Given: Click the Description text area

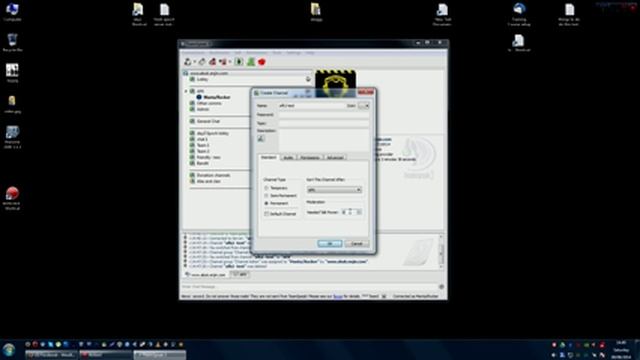Looking at the screenshot, I should pyautogui.click(x=324, y=140).
